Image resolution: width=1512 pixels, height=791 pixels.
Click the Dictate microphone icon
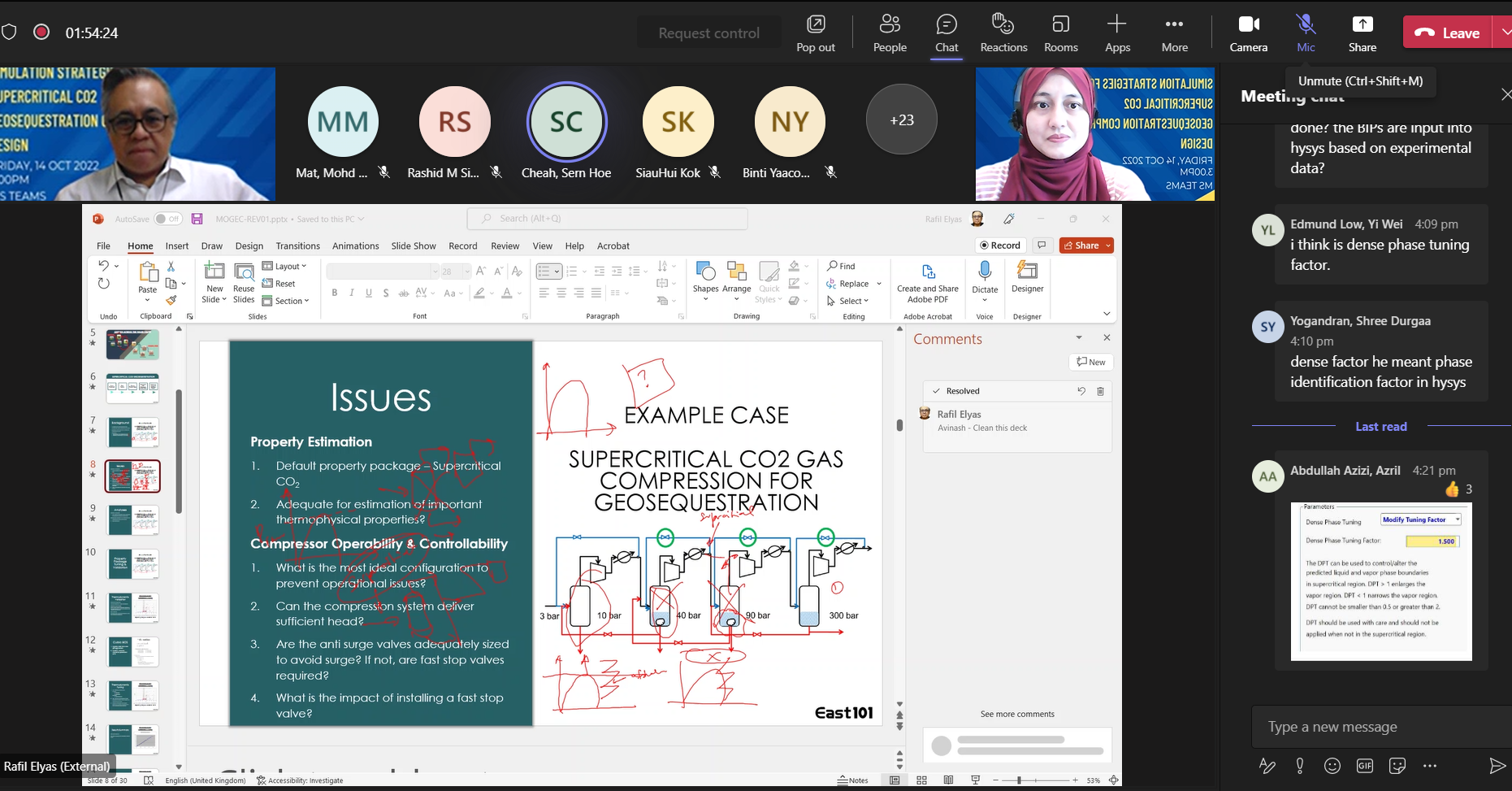tap(985, 271)
